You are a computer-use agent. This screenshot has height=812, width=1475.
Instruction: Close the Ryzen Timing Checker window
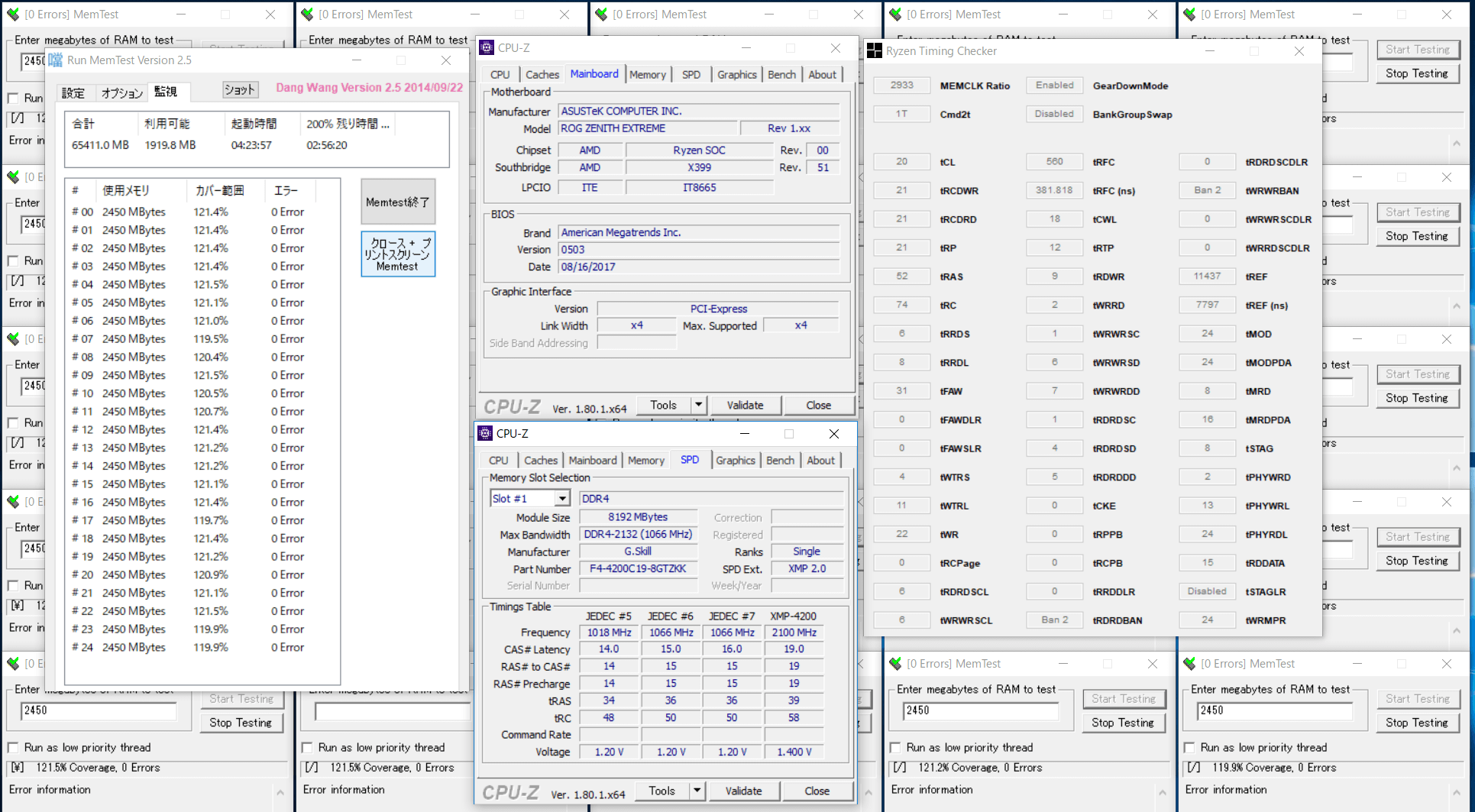[1299, 51]
